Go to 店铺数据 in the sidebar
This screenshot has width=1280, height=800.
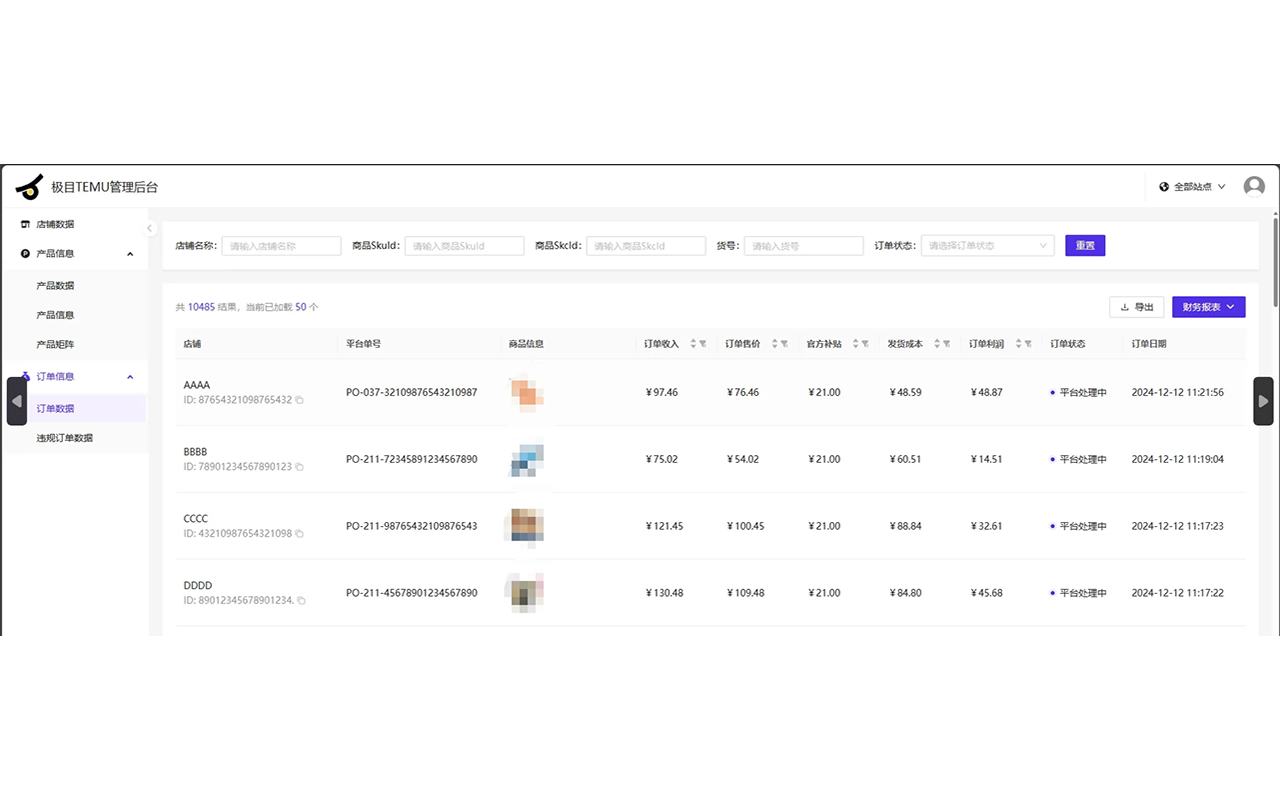[55, 224]
